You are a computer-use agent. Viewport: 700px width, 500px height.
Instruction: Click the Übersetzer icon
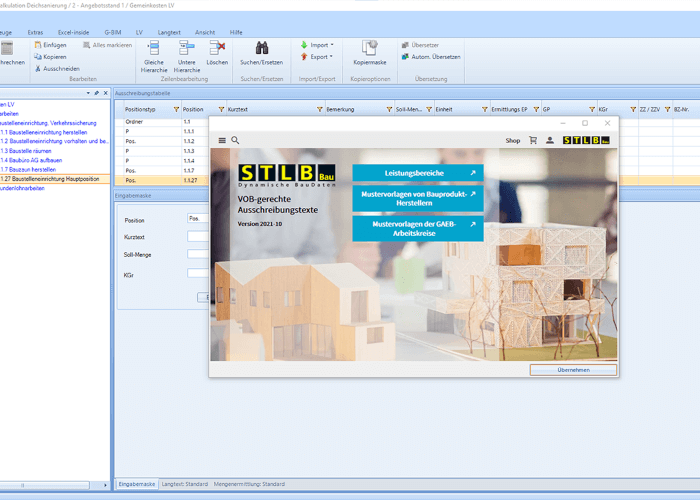coord(405,45)
